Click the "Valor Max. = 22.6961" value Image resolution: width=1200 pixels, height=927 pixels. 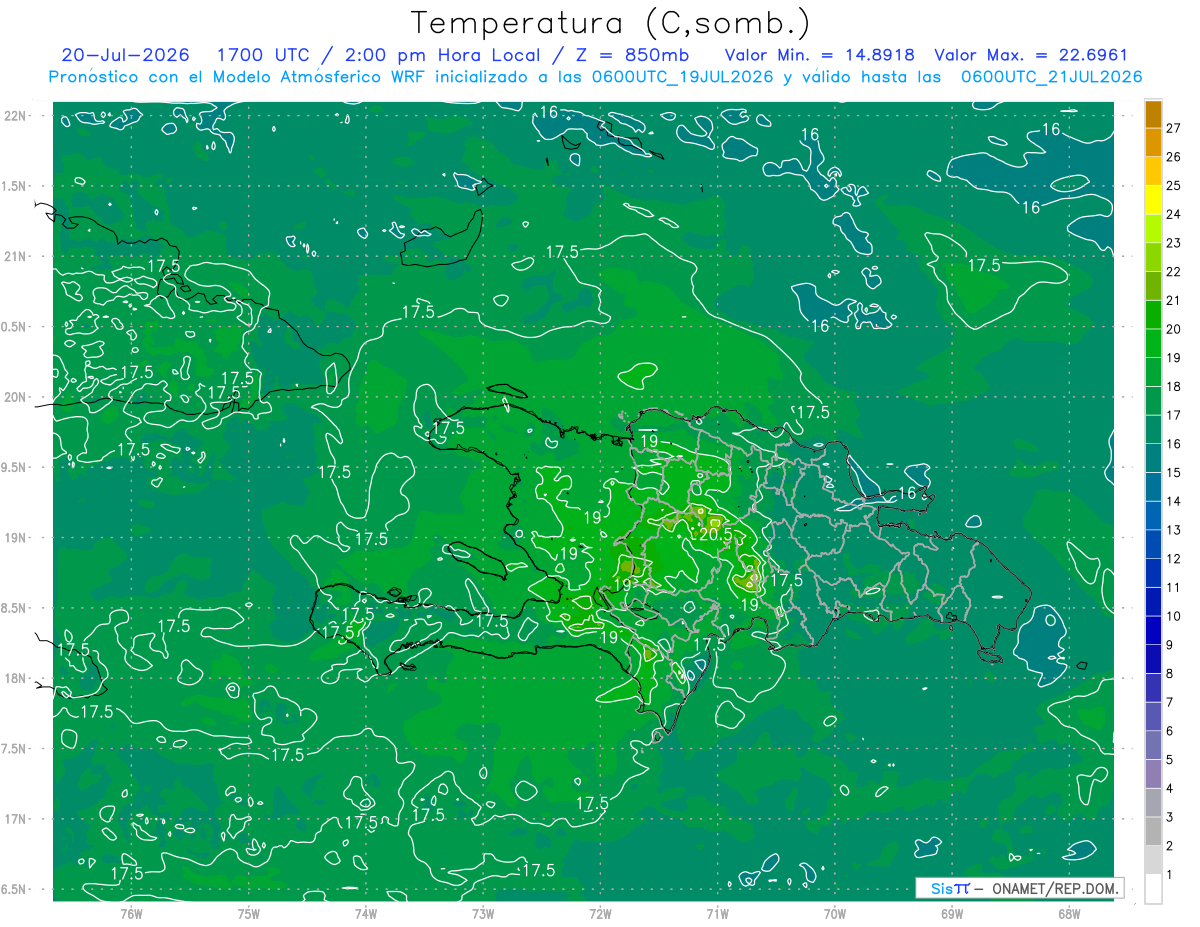(1031, 55)
